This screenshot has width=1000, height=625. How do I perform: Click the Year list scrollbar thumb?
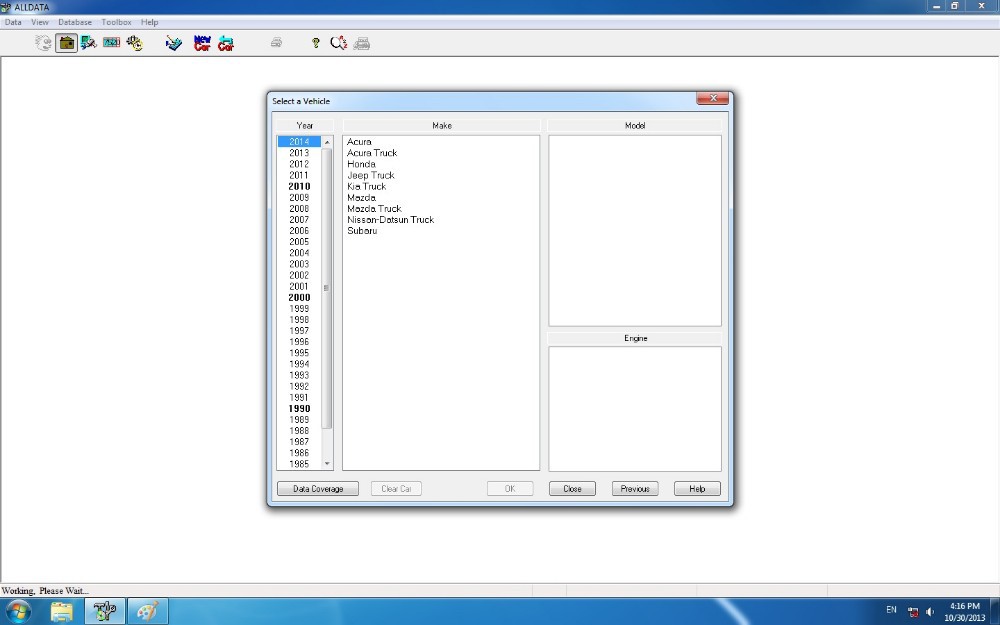click(327, 288)
